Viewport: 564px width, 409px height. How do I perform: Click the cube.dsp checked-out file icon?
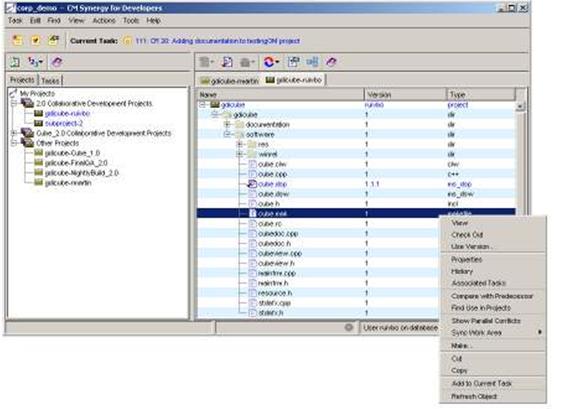(x=252, y=184)
